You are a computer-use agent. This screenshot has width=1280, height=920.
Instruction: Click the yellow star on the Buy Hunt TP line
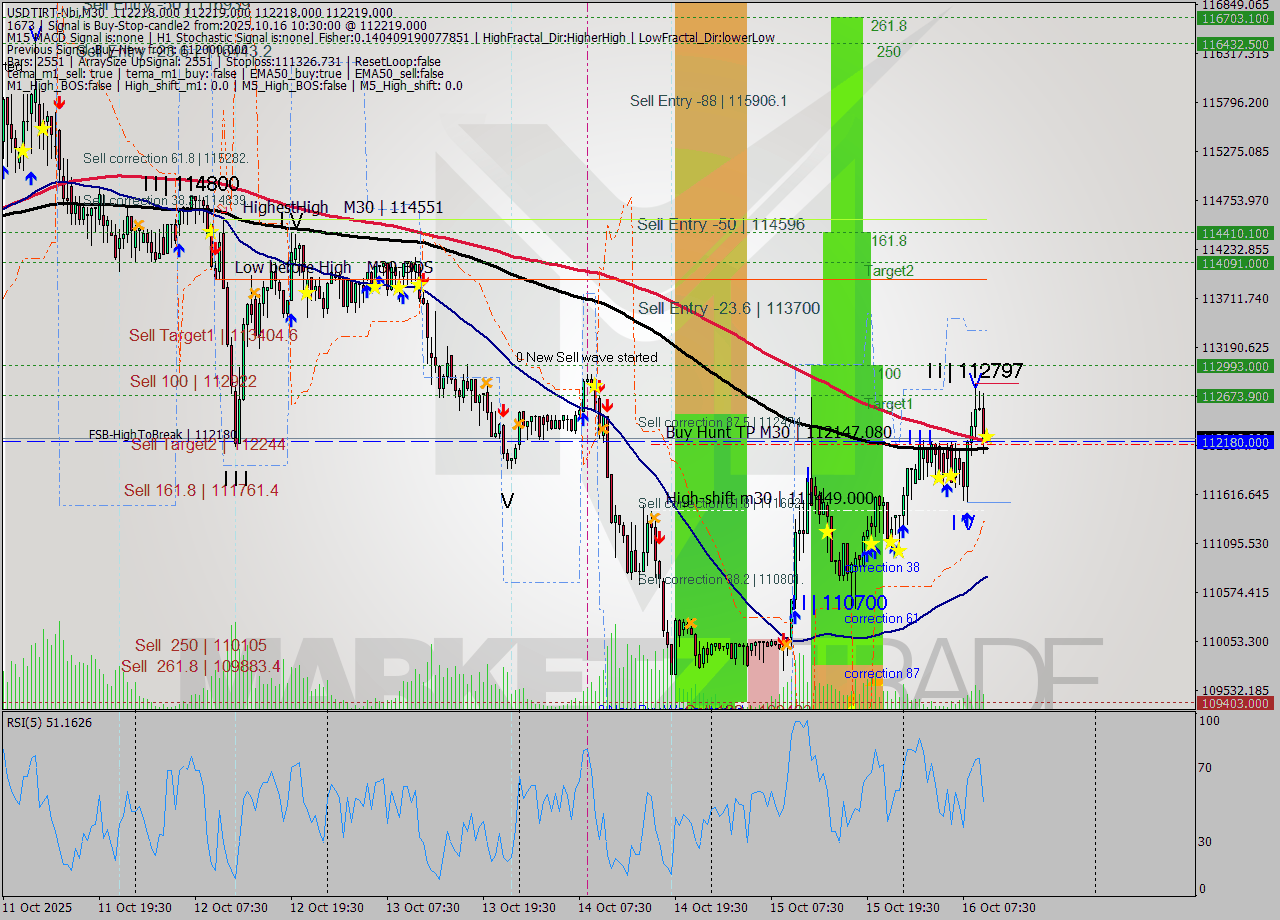[985, 438]
